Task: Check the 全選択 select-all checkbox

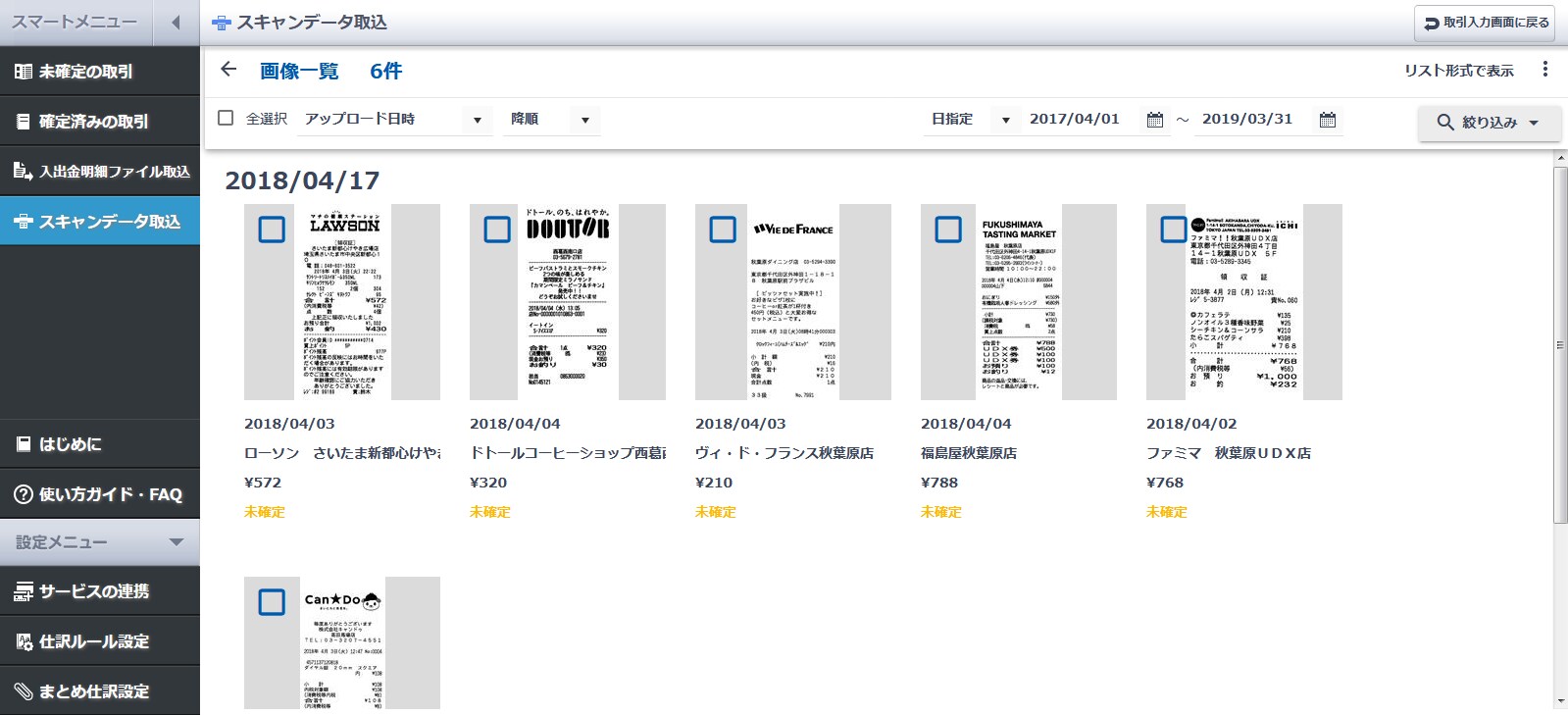Action: point(226,119)
